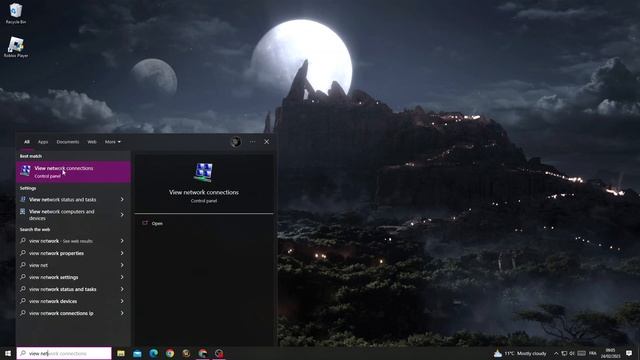The image size is (640, 360).
Task: Open the weather widget showing Mostly cloudy
Action: click(520, 353)
